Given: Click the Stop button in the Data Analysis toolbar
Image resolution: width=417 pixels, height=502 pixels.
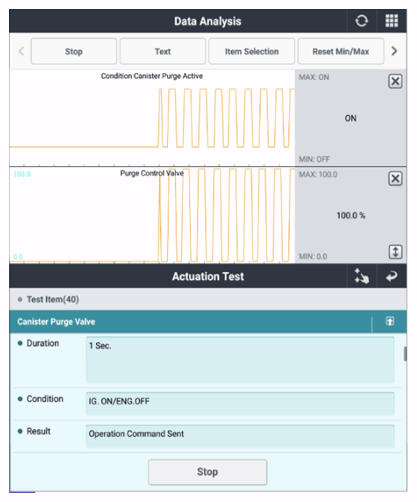Looking at the screenshot, I should [x=74, y=51].
